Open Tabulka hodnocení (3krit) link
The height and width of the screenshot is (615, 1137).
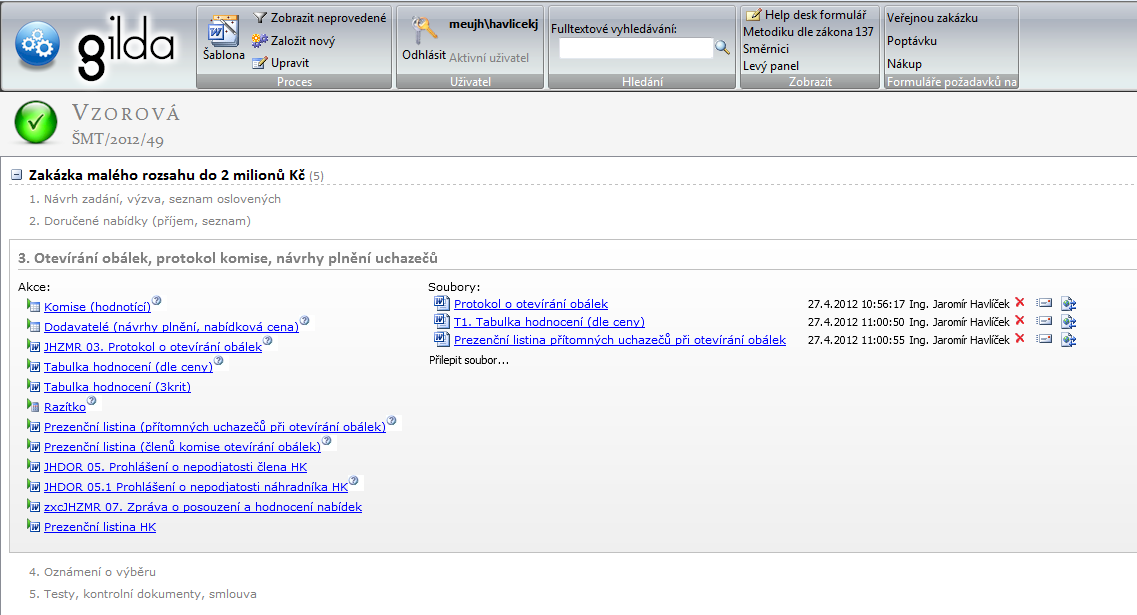tap(117, 387)
